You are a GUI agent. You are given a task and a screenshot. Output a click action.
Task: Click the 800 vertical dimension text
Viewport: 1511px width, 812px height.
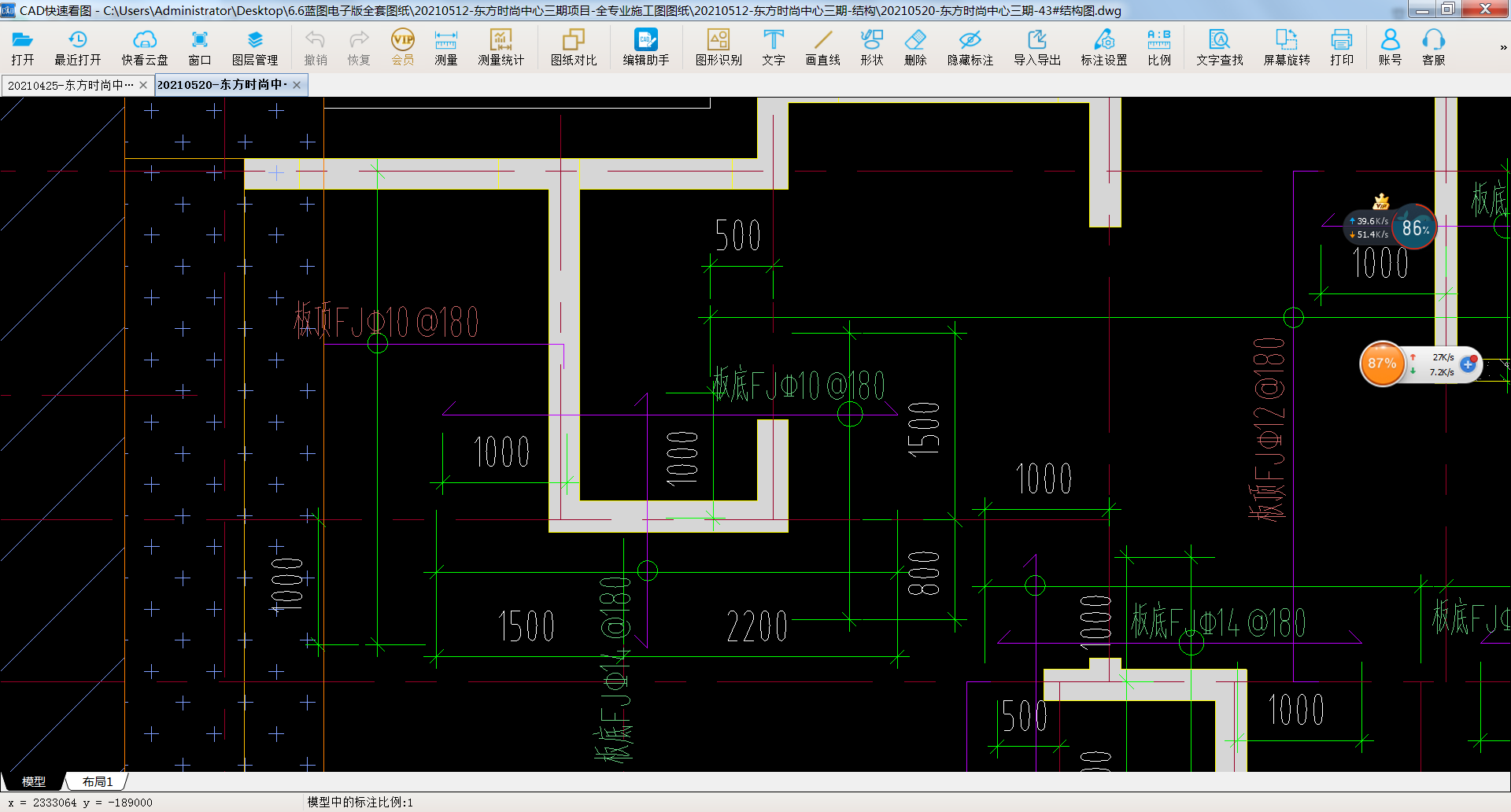click(924, 574)
